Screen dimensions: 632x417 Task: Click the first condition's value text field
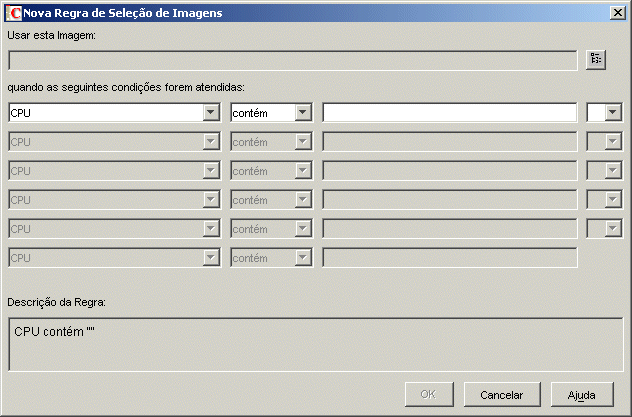pos(449,113)
